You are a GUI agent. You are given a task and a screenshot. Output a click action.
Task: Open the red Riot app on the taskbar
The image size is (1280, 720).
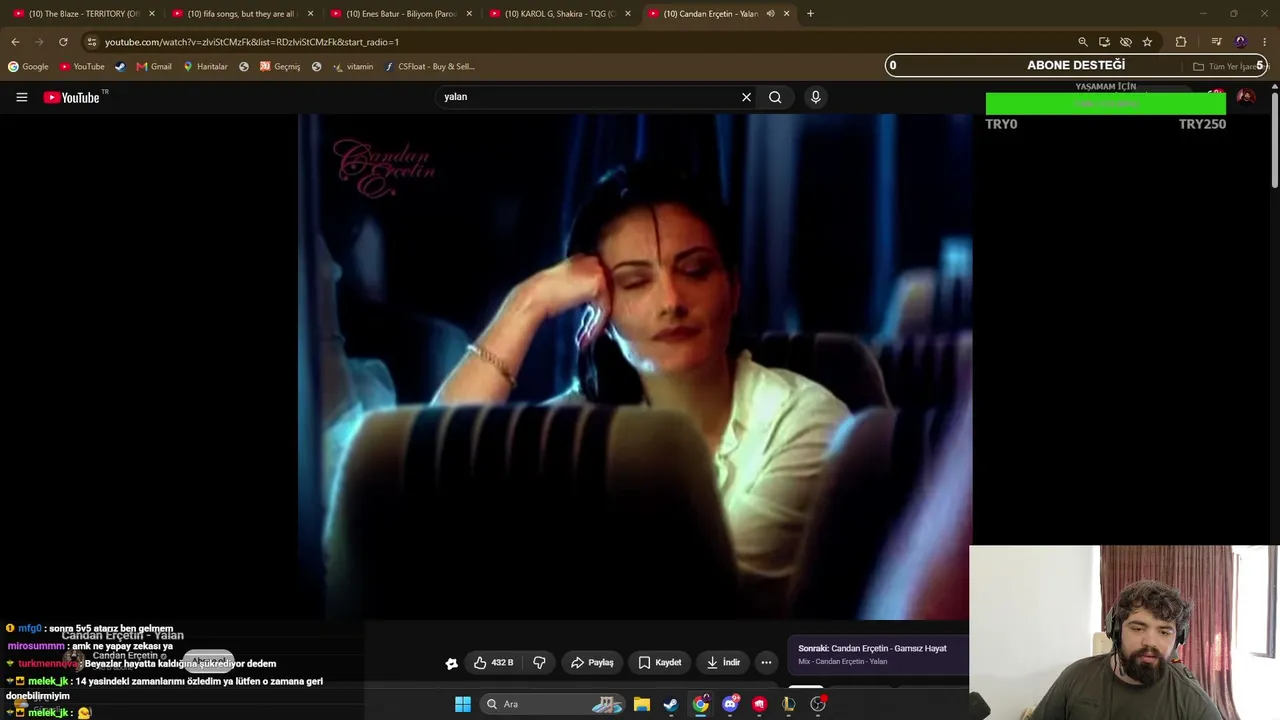pos(760,704)
